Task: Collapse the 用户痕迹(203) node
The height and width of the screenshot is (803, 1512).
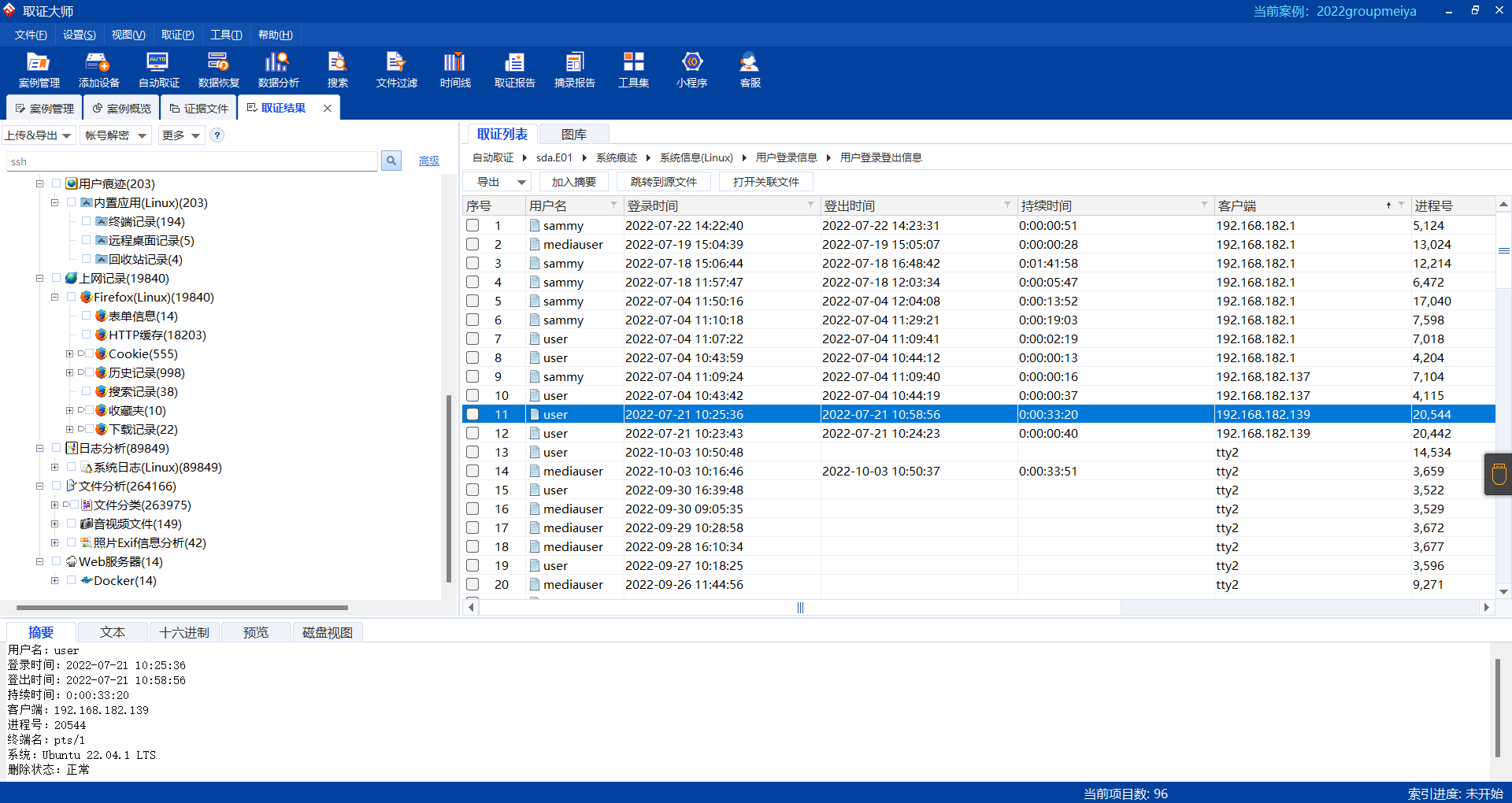Action: click(39, 183)
